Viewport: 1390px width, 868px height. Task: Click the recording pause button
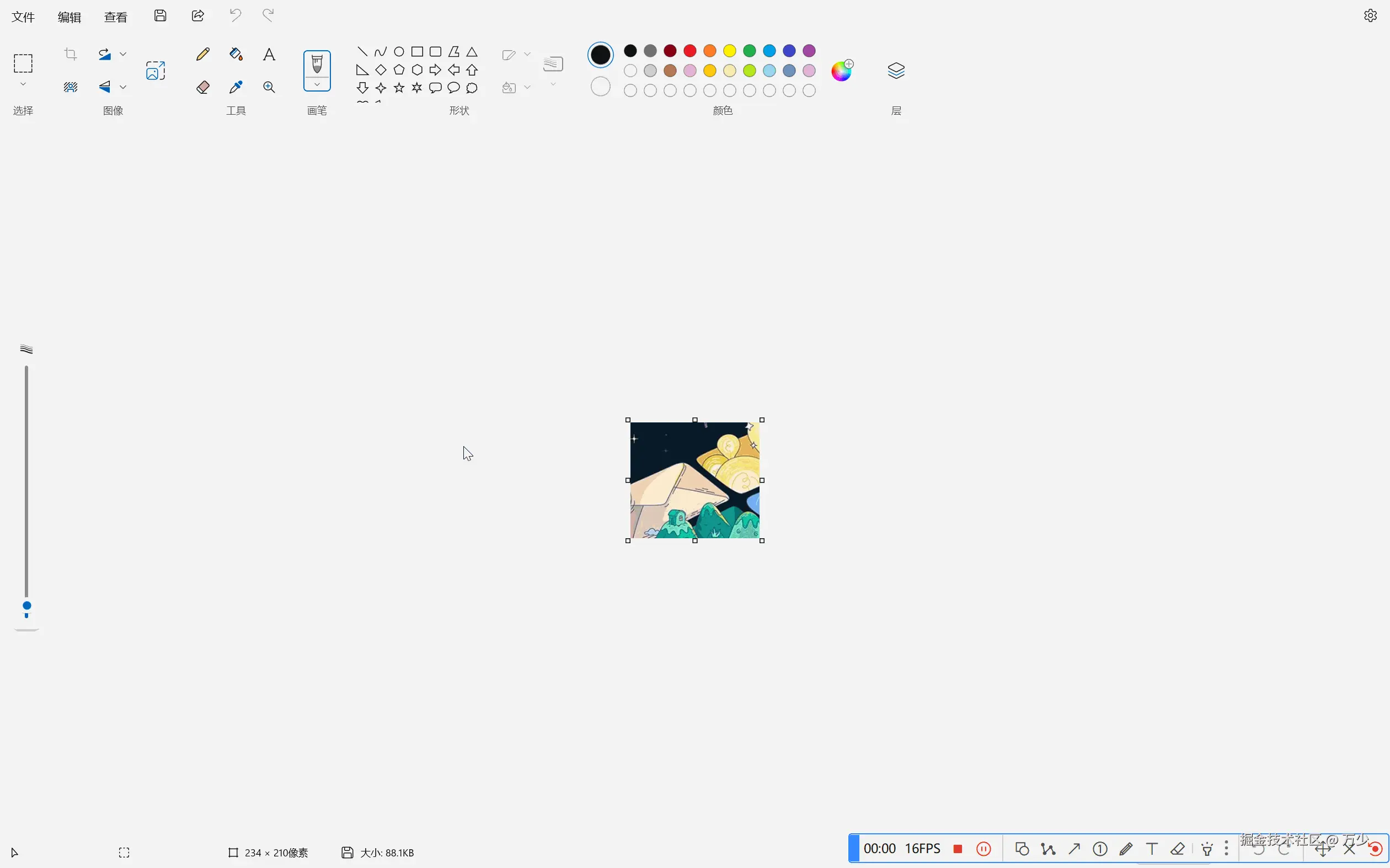coord(983,849)
